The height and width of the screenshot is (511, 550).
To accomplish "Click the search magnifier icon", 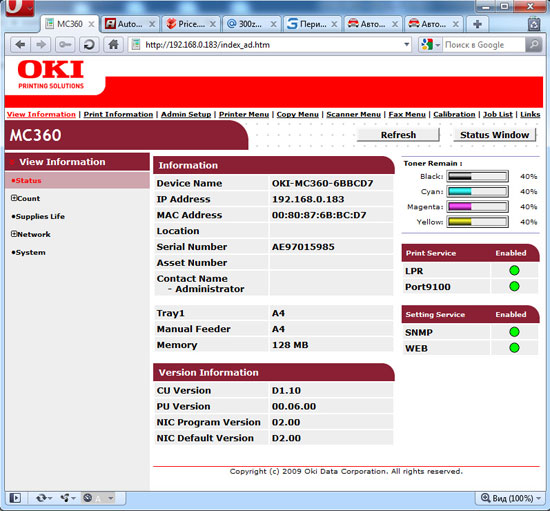I will (x=534, y=45).
